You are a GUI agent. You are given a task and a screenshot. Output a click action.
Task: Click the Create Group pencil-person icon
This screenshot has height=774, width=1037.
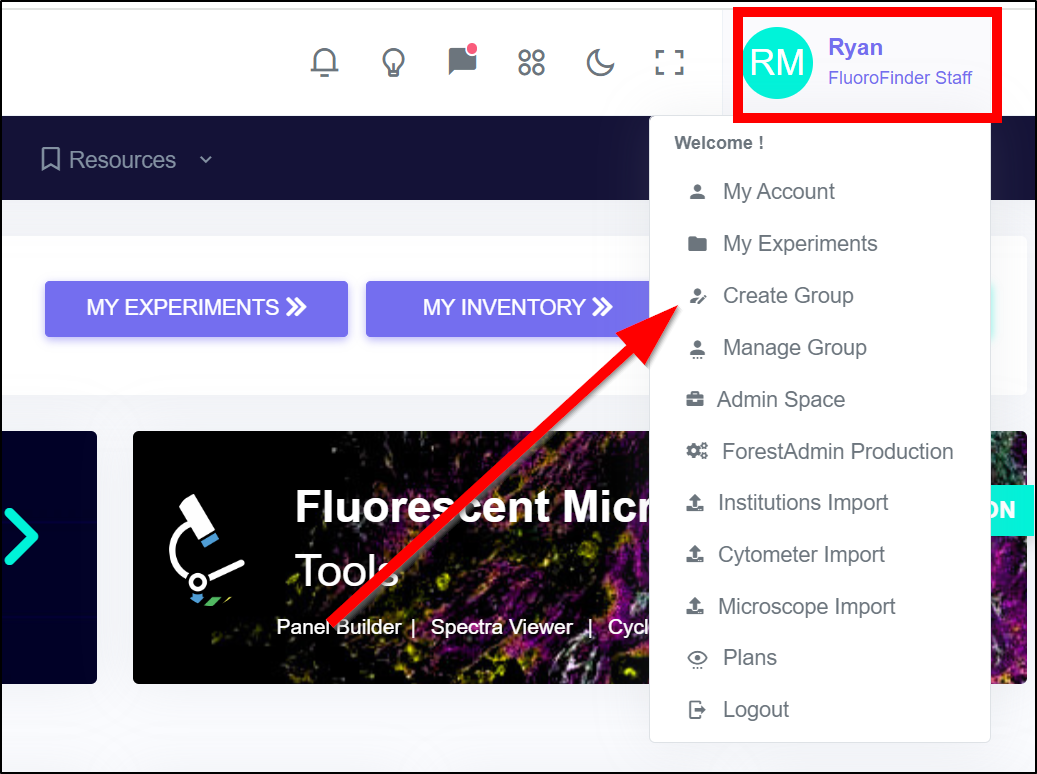point(698,296)
